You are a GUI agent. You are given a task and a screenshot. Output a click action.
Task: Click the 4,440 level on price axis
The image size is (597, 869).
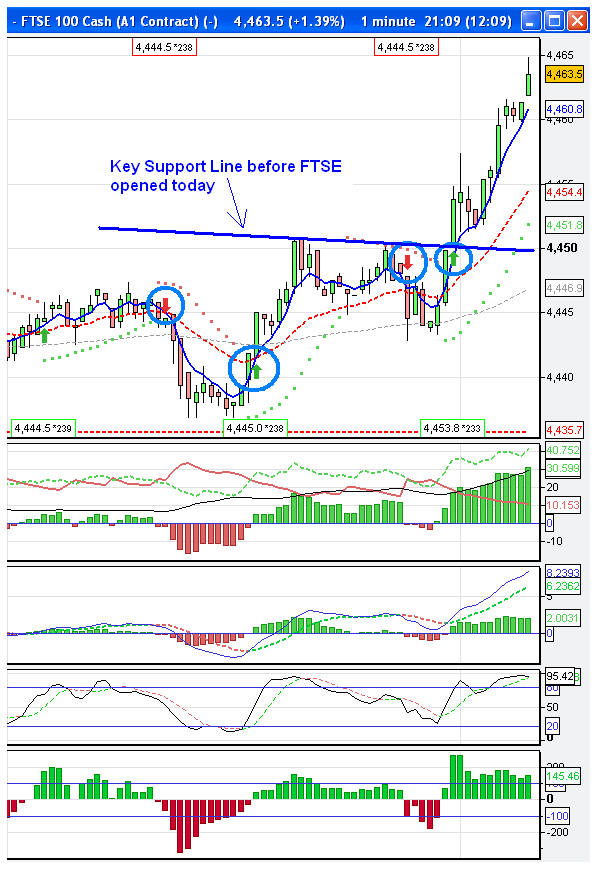coord(560,377)
